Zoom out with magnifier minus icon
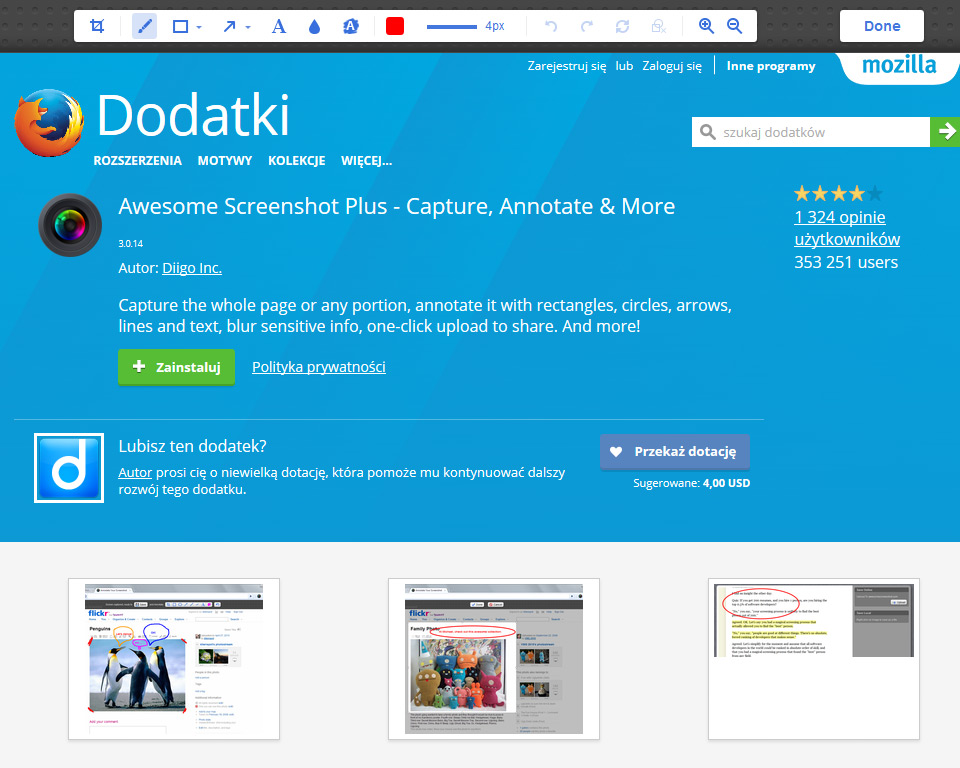The height and width of the screenshot is (768, 960). pyautogui.click(x=735, y=26)
